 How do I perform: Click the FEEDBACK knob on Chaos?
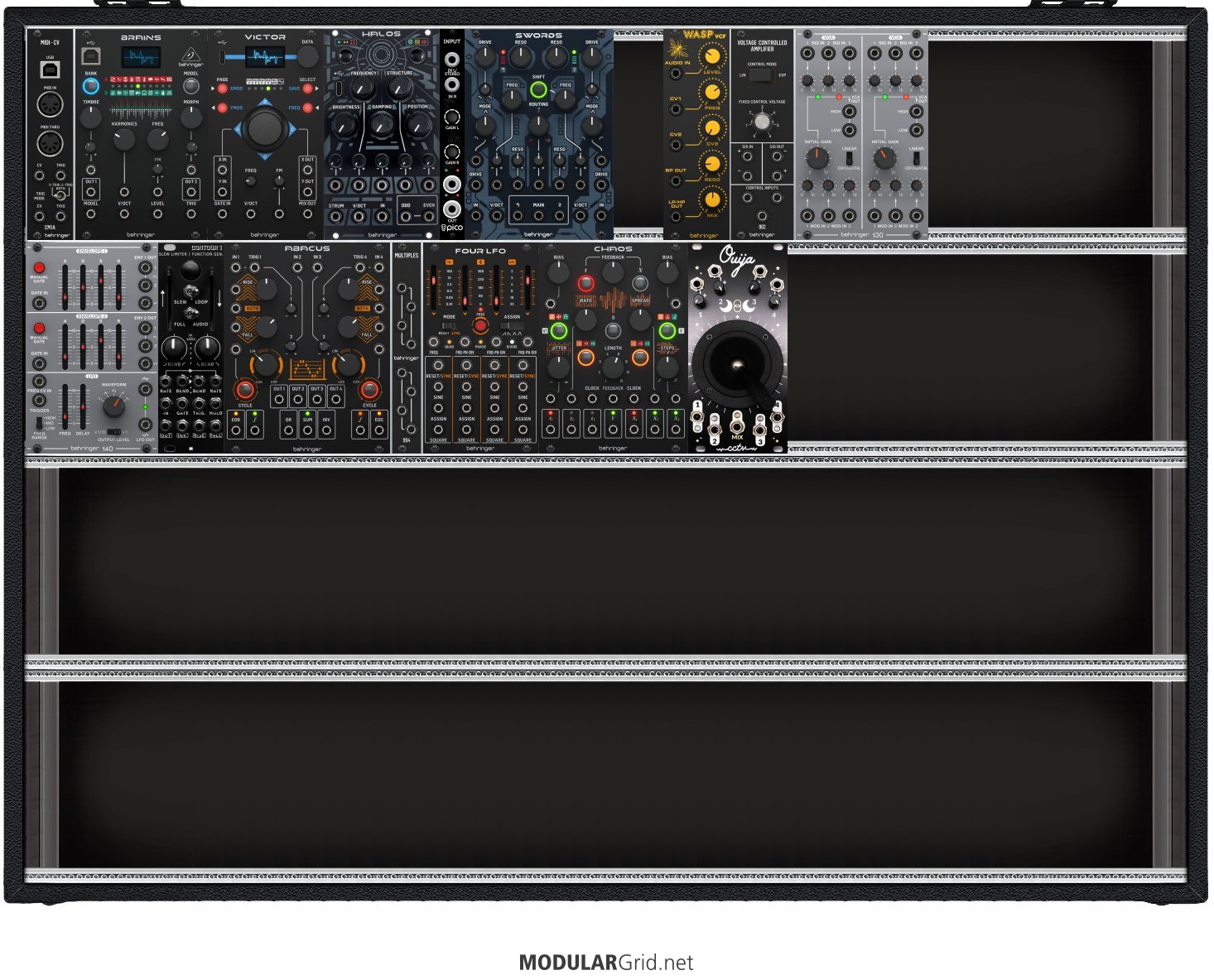(x=613, y=271)
